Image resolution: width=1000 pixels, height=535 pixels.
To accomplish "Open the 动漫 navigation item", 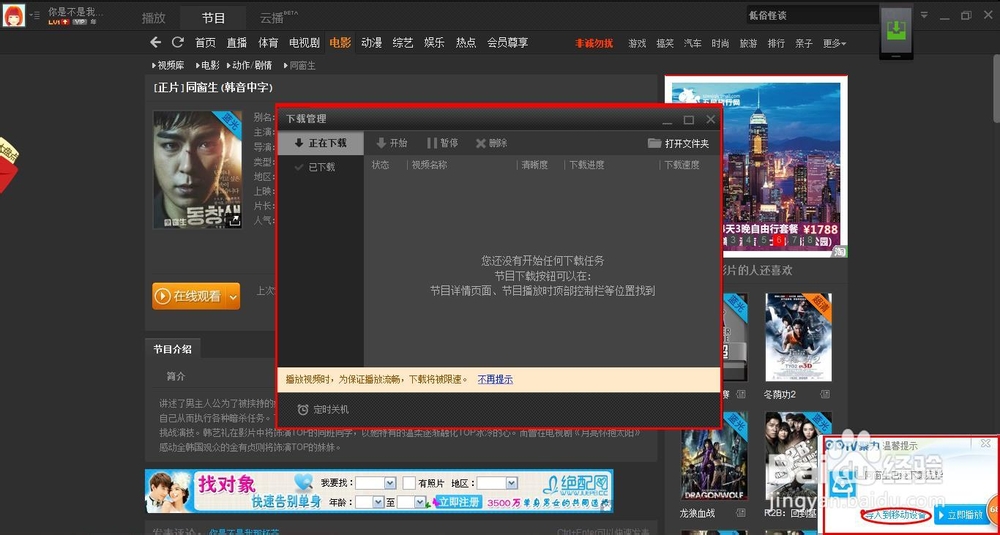I will pyautogui.click(x=371, y=43).
